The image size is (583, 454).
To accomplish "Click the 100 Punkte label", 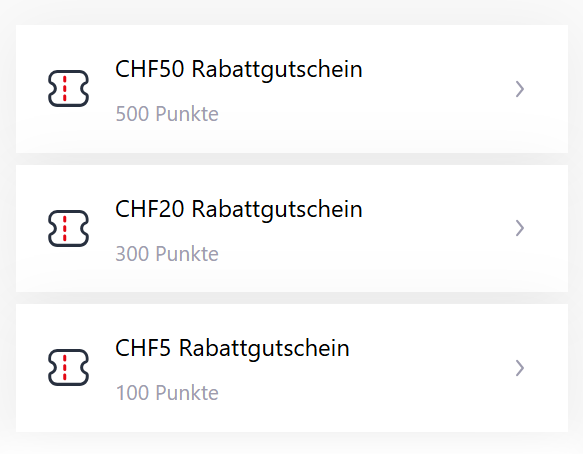I will click(x=167, y=393).
